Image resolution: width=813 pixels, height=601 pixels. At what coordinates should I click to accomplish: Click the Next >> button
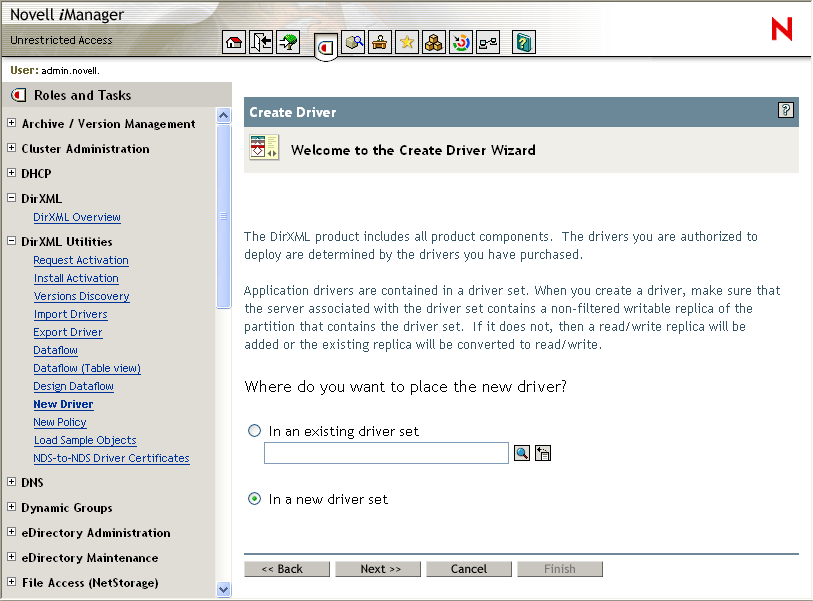[x=378, y=568]
